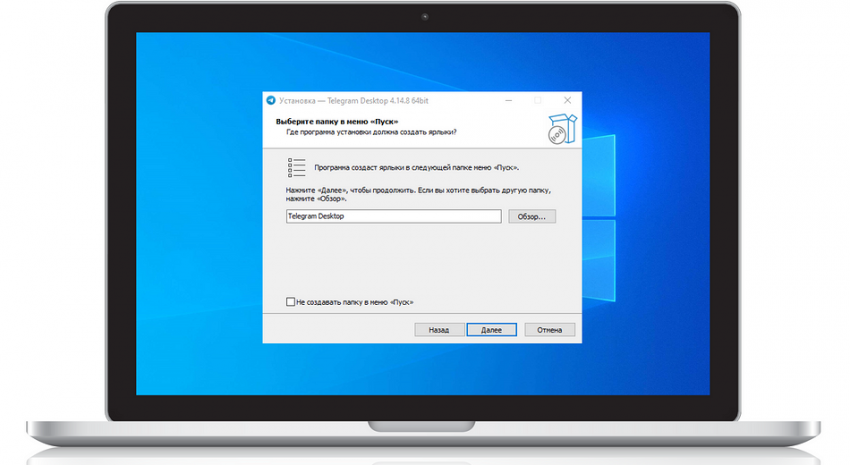850x465 pixels.
Task: Click the Telegram logo in the title bar
Action: coord(271,100)
